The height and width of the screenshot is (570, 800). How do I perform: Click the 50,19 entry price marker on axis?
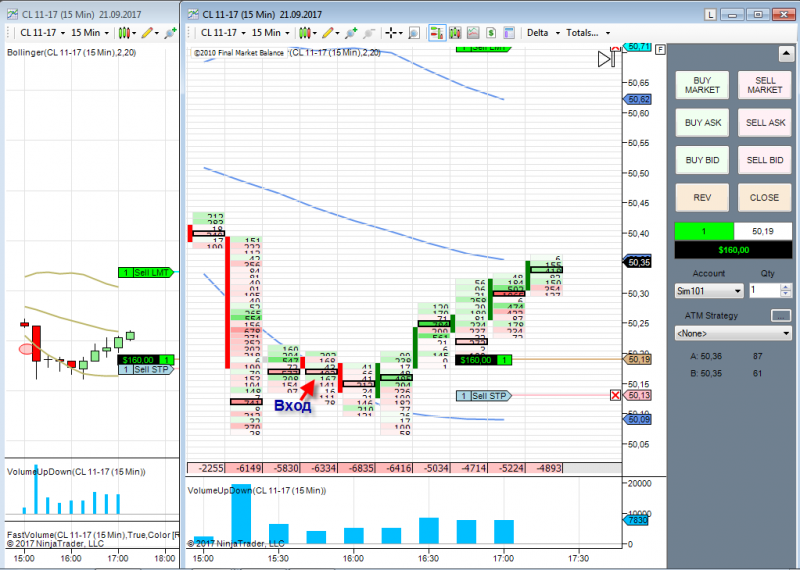(638, 360)
